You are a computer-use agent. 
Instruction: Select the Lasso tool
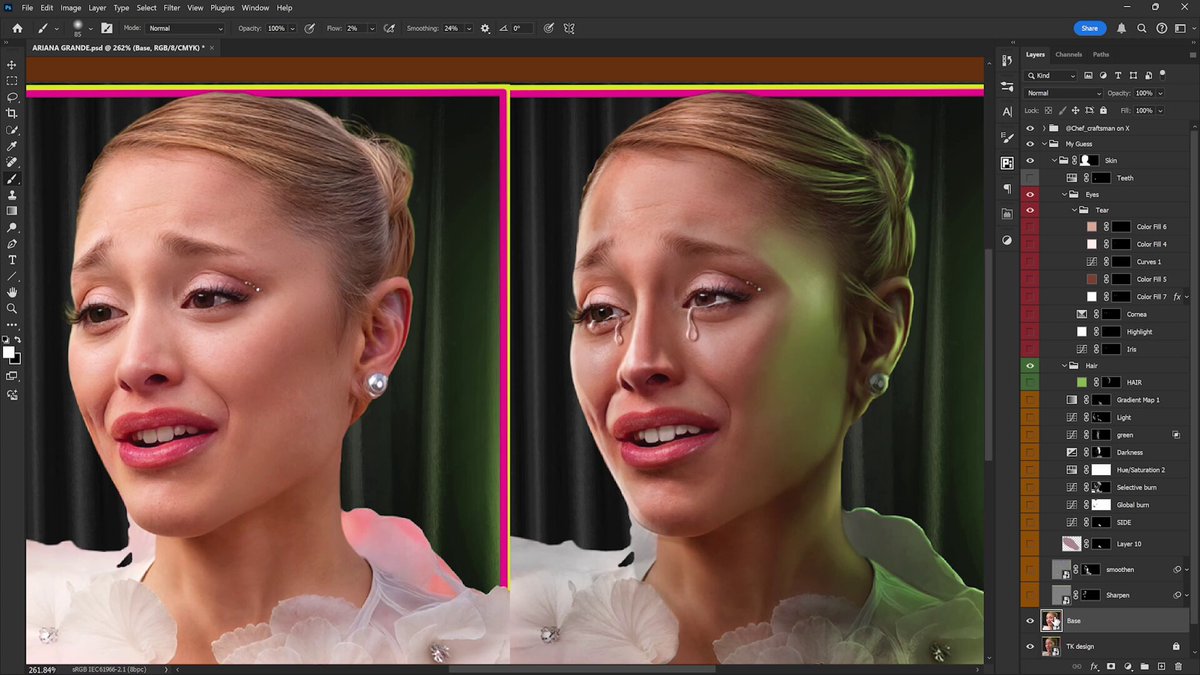12,97
